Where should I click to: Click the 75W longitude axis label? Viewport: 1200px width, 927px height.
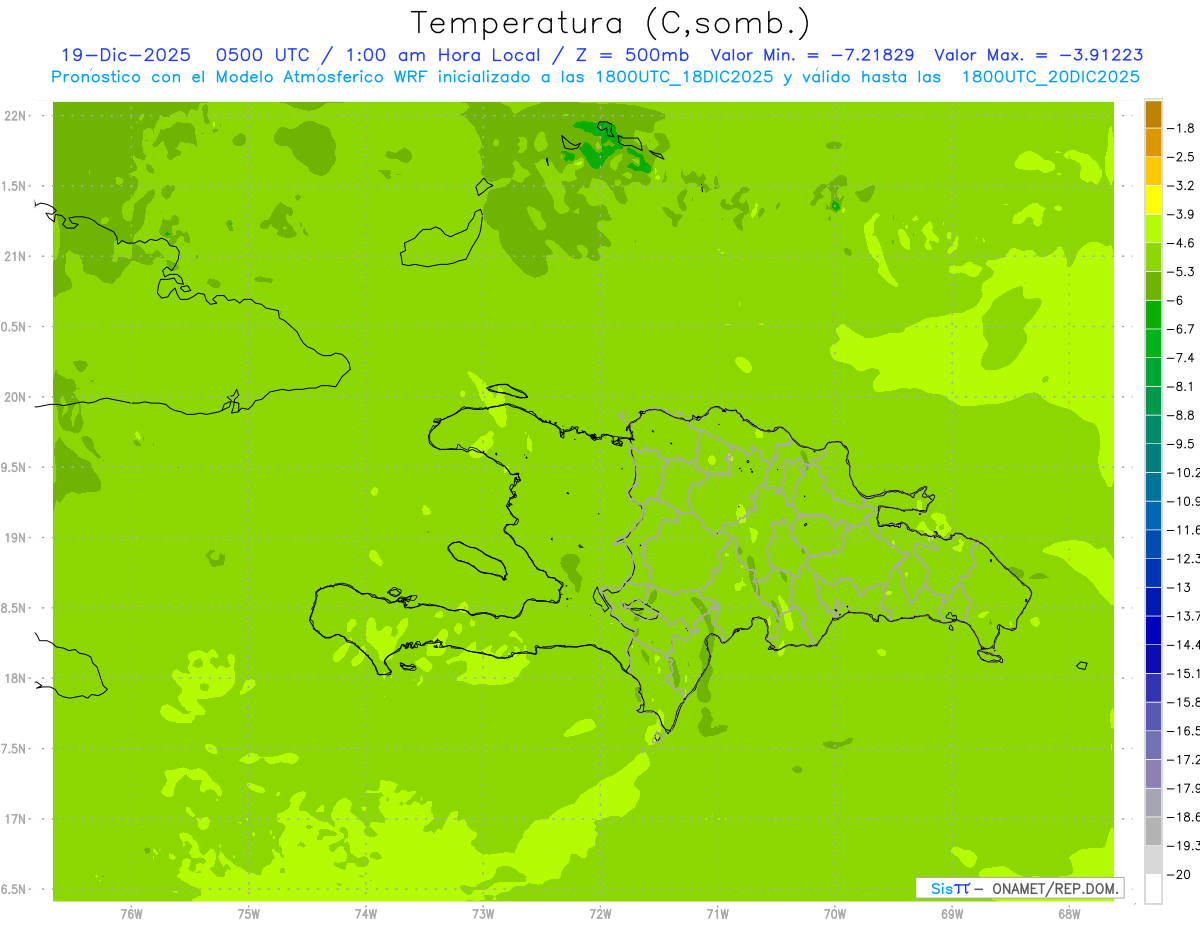coord(249,914)
